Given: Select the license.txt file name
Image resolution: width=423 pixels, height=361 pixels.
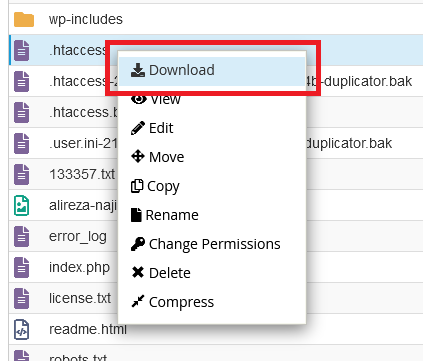Looking at the screenshot, I should click(80, 298).
